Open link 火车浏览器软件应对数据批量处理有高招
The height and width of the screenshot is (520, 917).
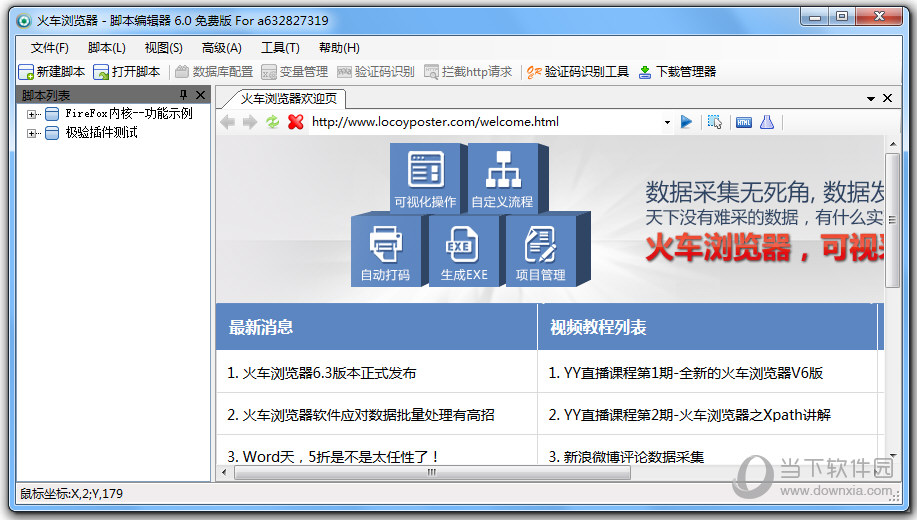tap(368, 415)
